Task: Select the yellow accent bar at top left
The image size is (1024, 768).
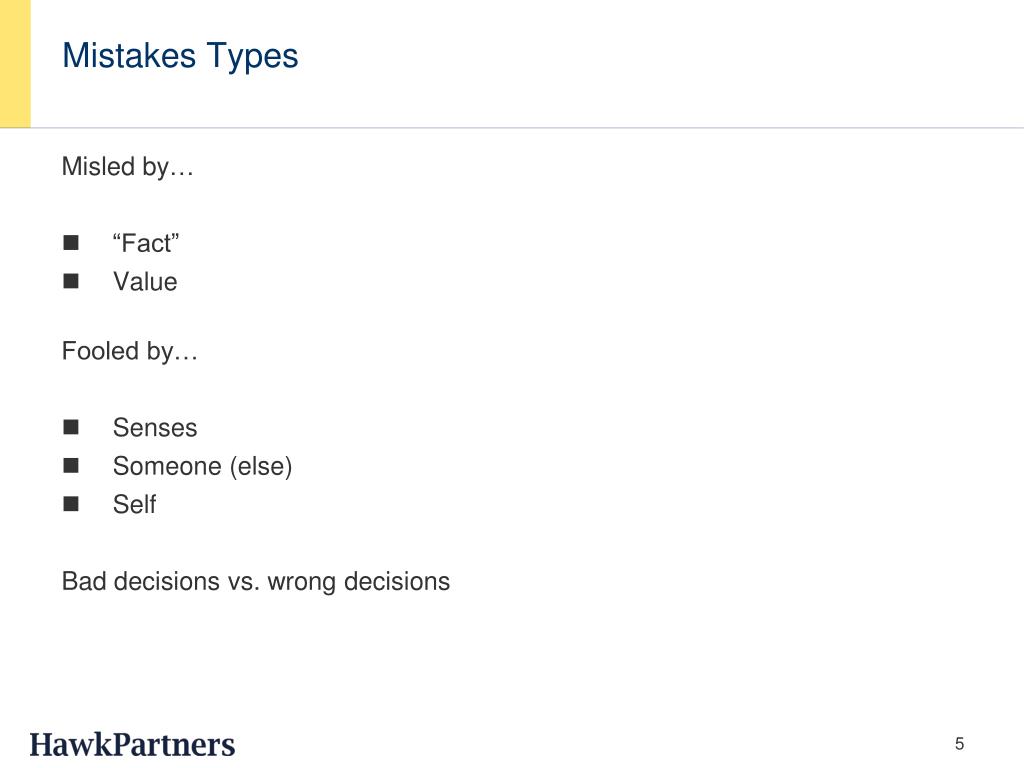Action: pyautogui.click(x=15, y=63)
